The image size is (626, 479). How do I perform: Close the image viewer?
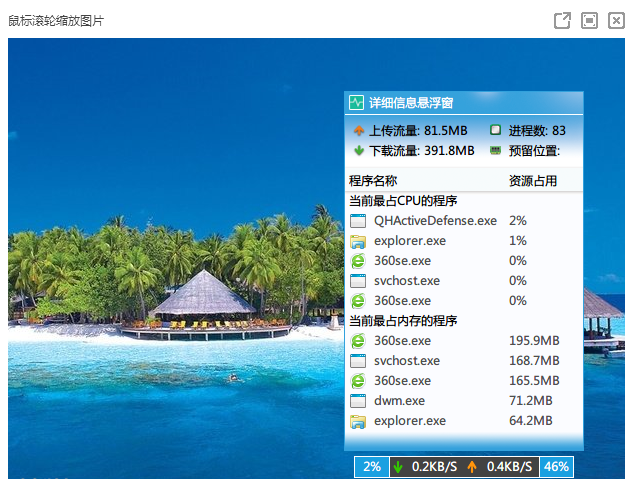point(616,20)
